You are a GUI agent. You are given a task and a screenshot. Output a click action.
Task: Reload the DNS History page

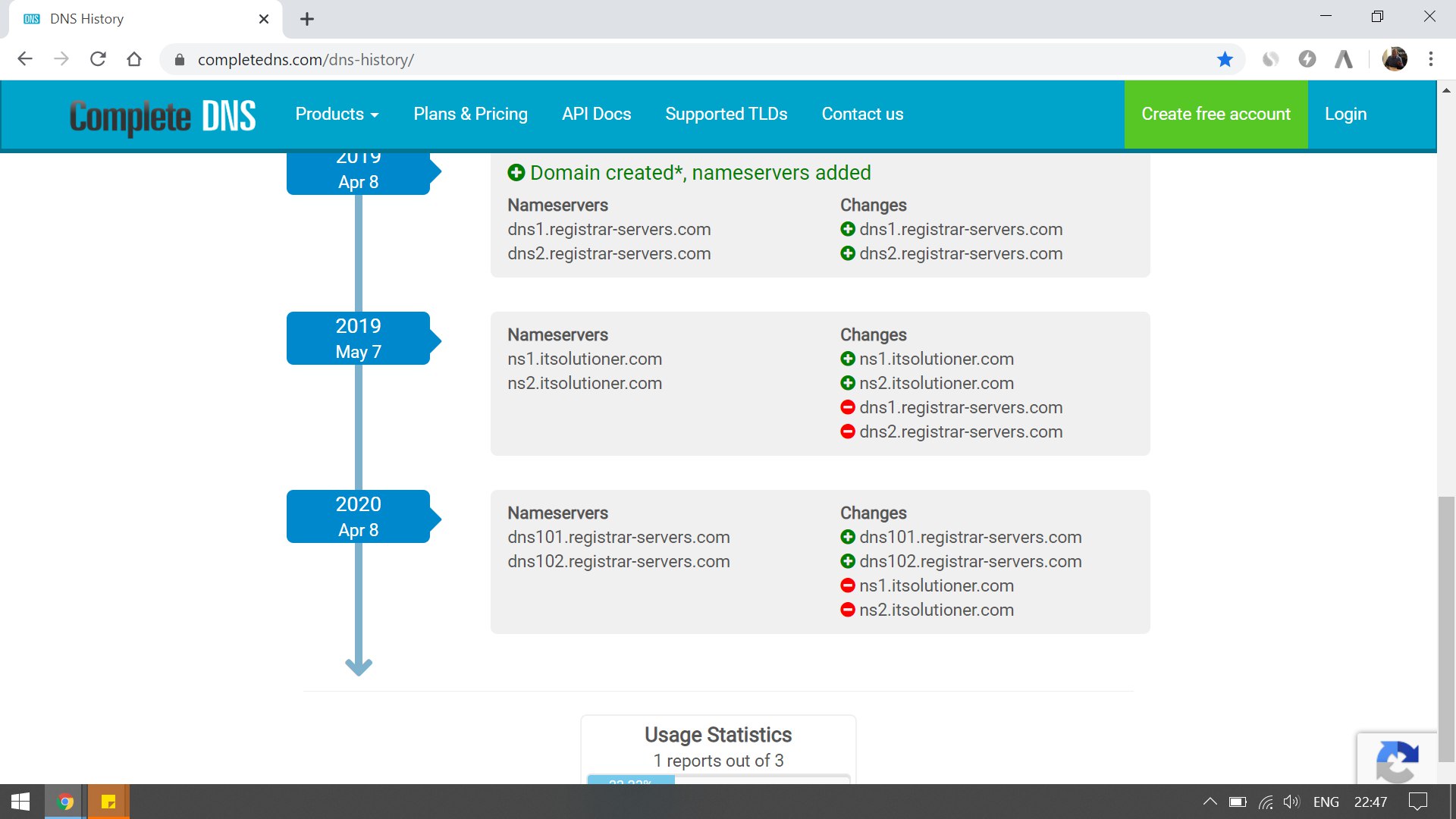pyautogui.click(x=98, y=59)
